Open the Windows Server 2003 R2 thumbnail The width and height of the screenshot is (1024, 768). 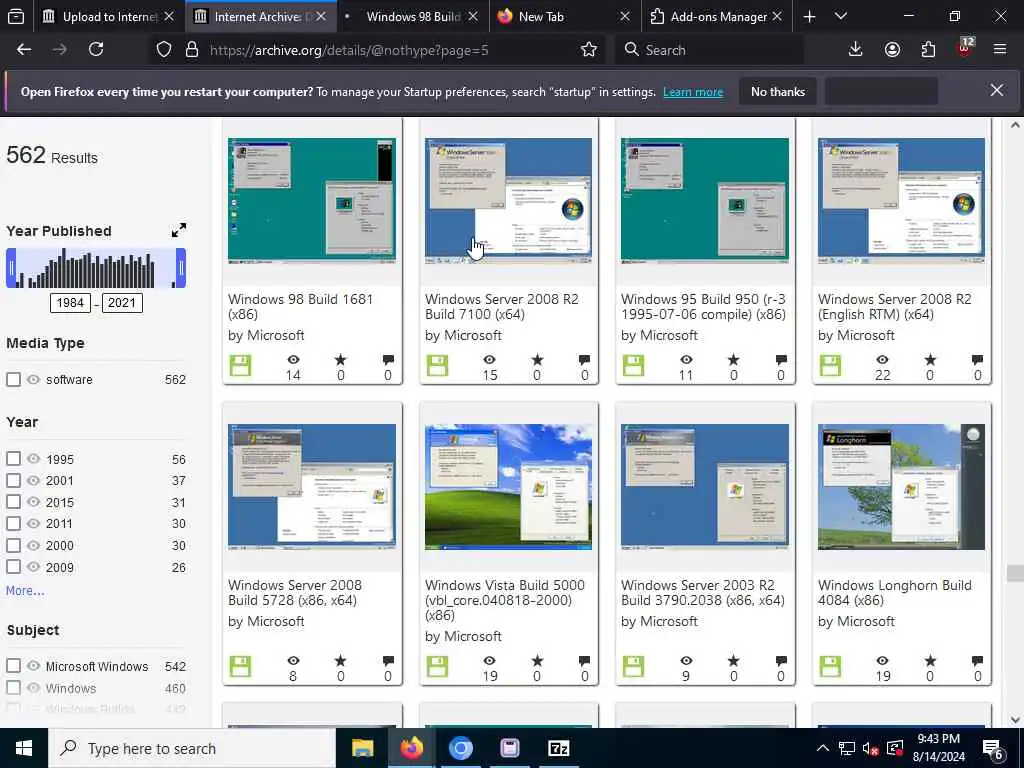(705, 487)
